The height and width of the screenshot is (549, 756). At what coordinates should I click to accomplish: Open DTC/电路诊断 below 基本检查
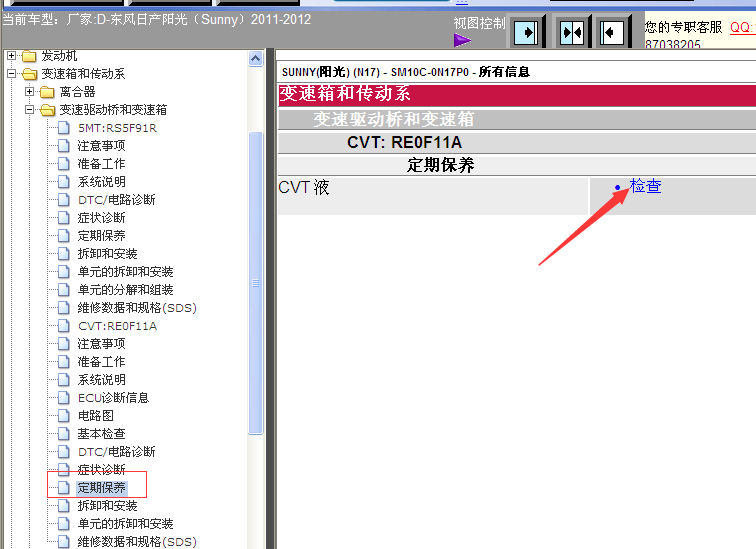click(116, 452)
